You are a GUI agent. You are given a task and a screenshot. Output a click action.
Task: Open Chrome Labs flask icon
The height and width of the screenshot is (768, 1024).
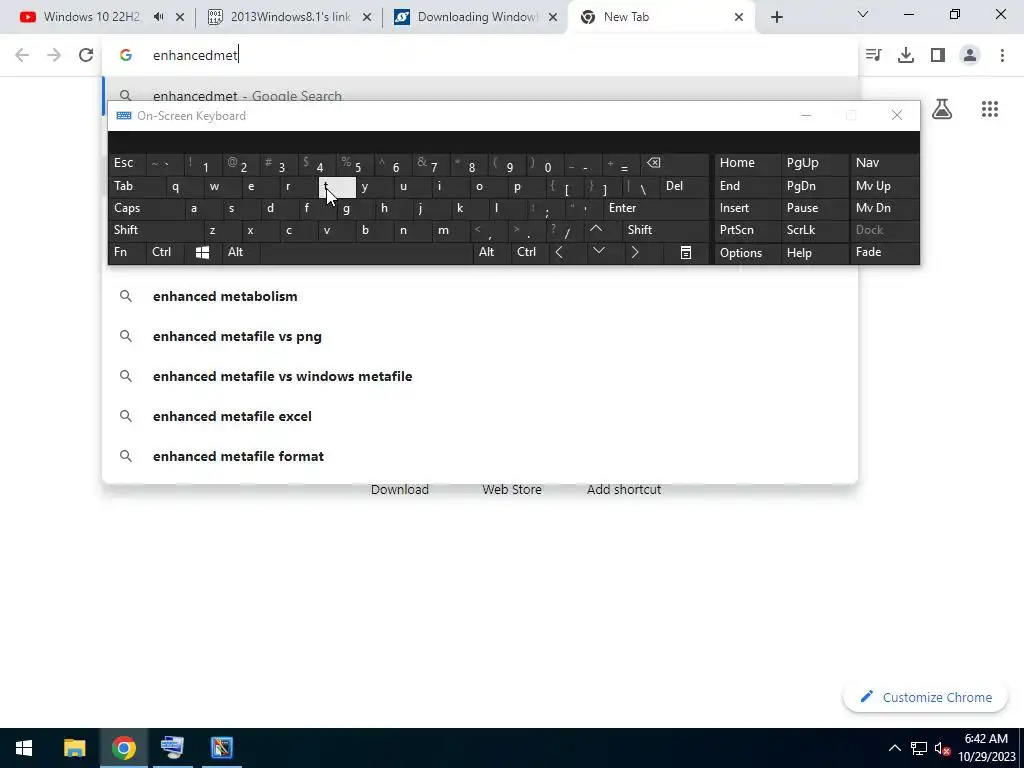point(942,109)
